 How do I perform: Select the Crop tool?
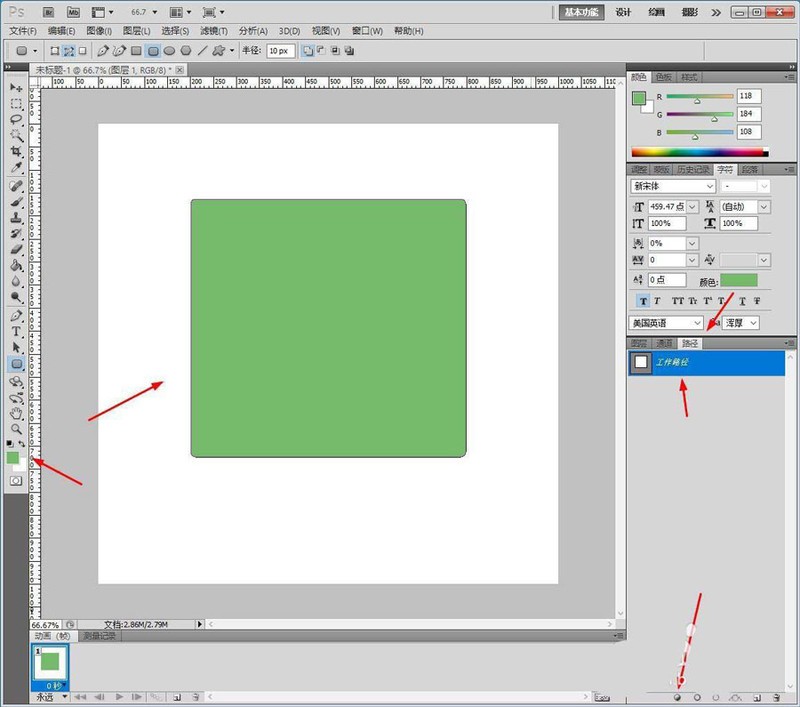click(x=16, y=152)
